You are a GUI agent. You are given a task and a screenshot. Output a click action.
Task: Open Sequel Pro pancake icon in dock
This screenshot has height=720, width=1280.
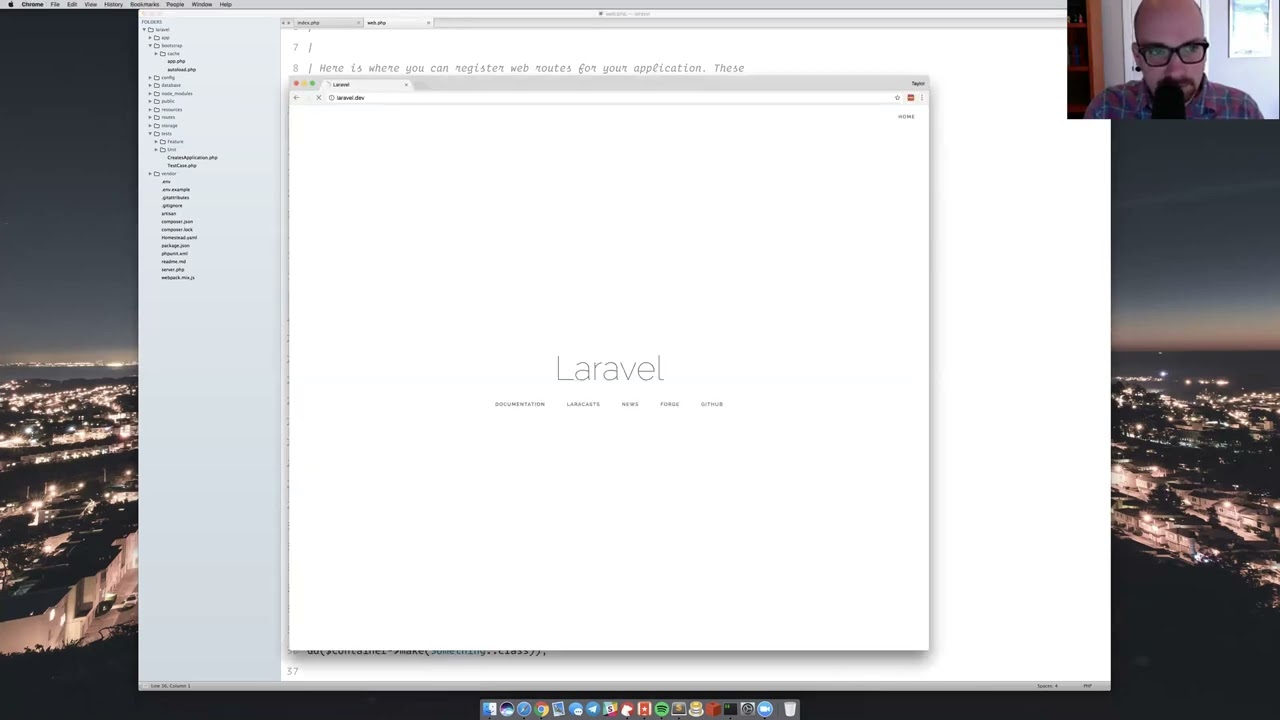696,709
